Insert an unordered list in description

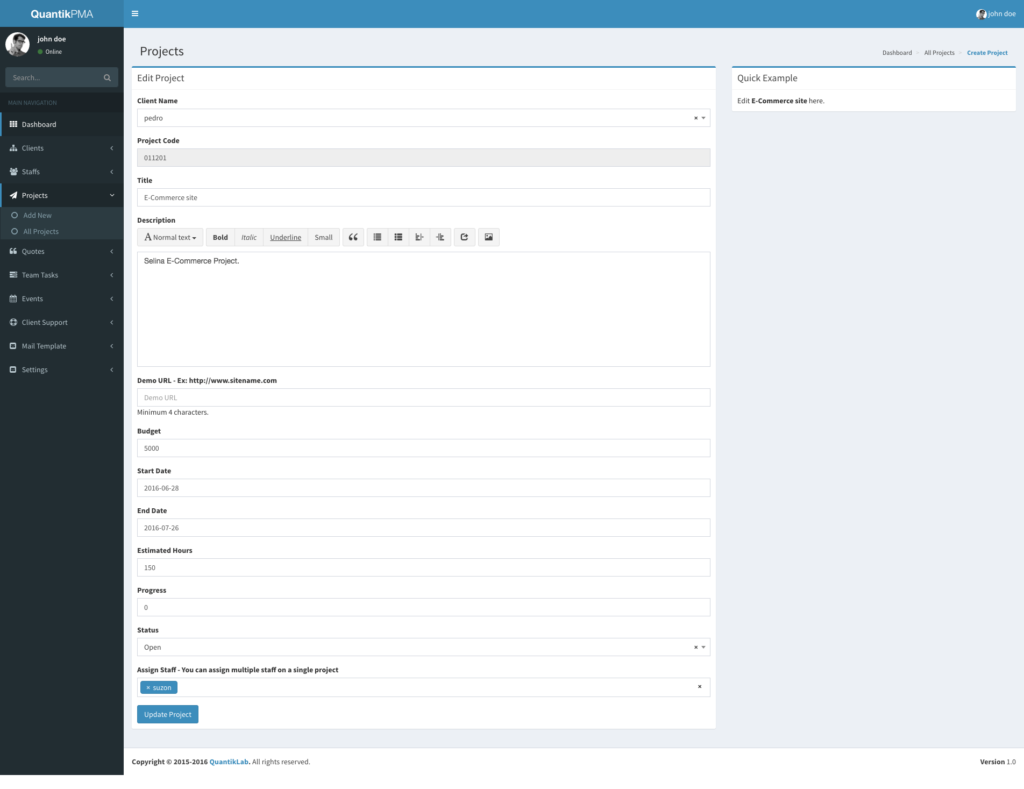point(377,237)
